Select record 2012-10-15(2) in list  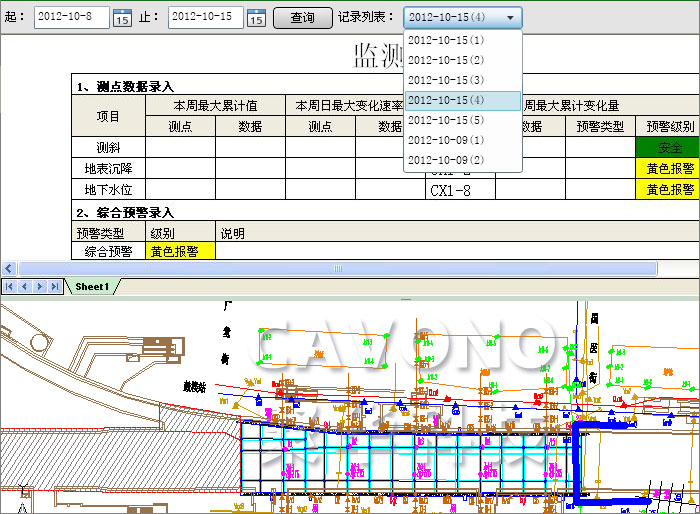[463, 60]
